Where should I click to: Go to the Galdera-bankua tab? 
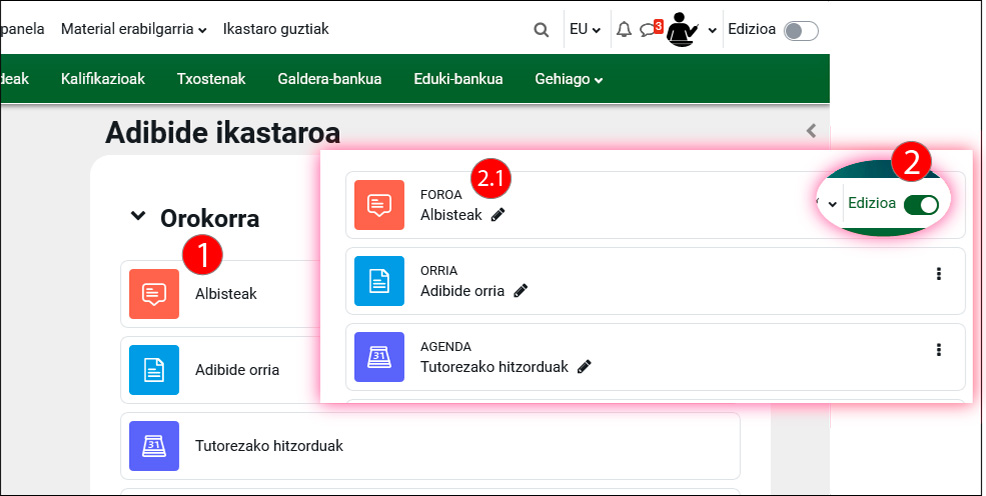pos(329,79)
